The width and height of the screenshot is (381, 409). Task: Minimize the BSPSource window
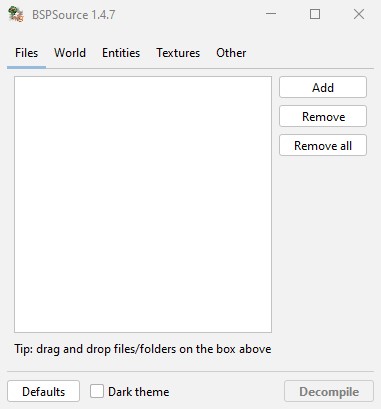[271, 14]
